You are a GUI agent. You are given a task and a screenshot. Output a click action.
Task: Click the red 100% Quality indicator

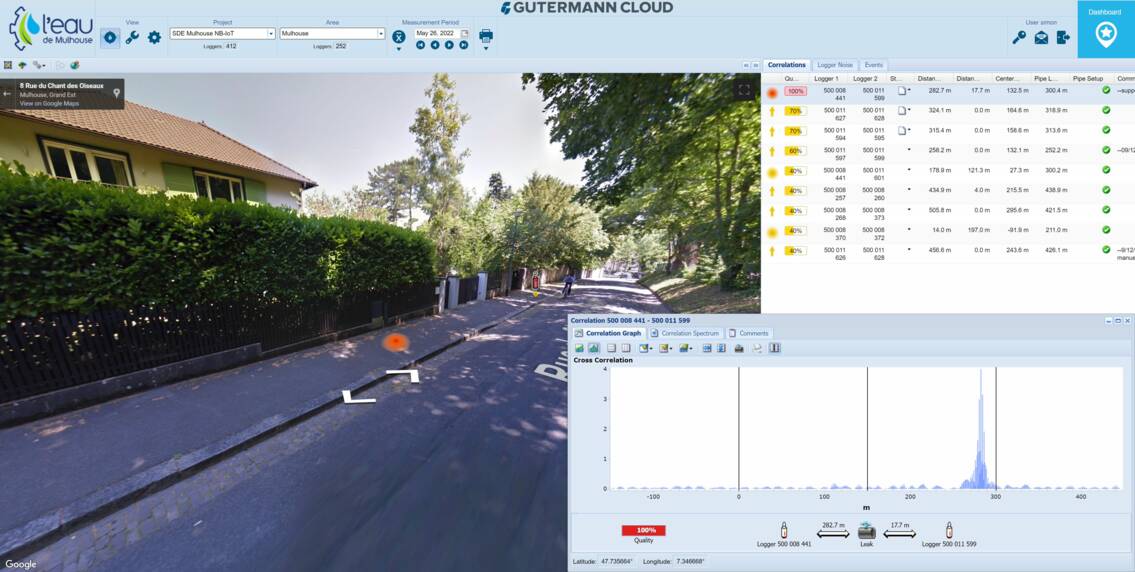pyautogui.click(x=643, y=530)
